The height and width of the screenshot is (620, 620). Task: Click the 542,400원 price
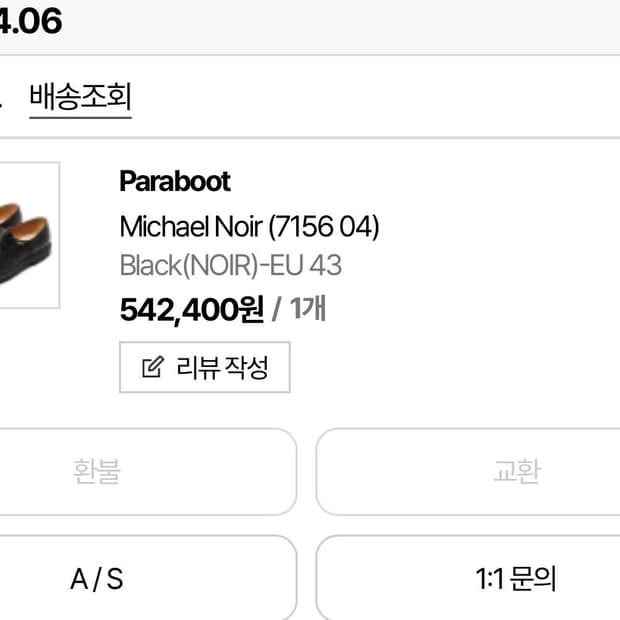click(x=191, y=310)
